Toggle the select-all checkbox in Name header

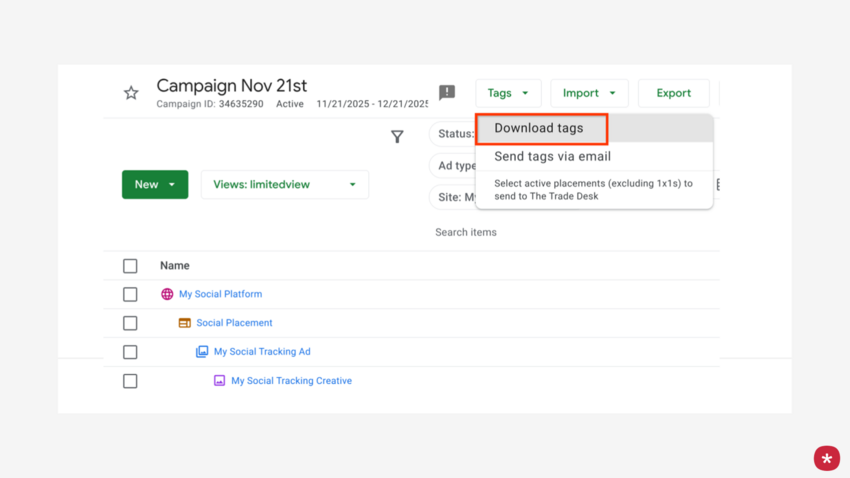pos(130,266)
